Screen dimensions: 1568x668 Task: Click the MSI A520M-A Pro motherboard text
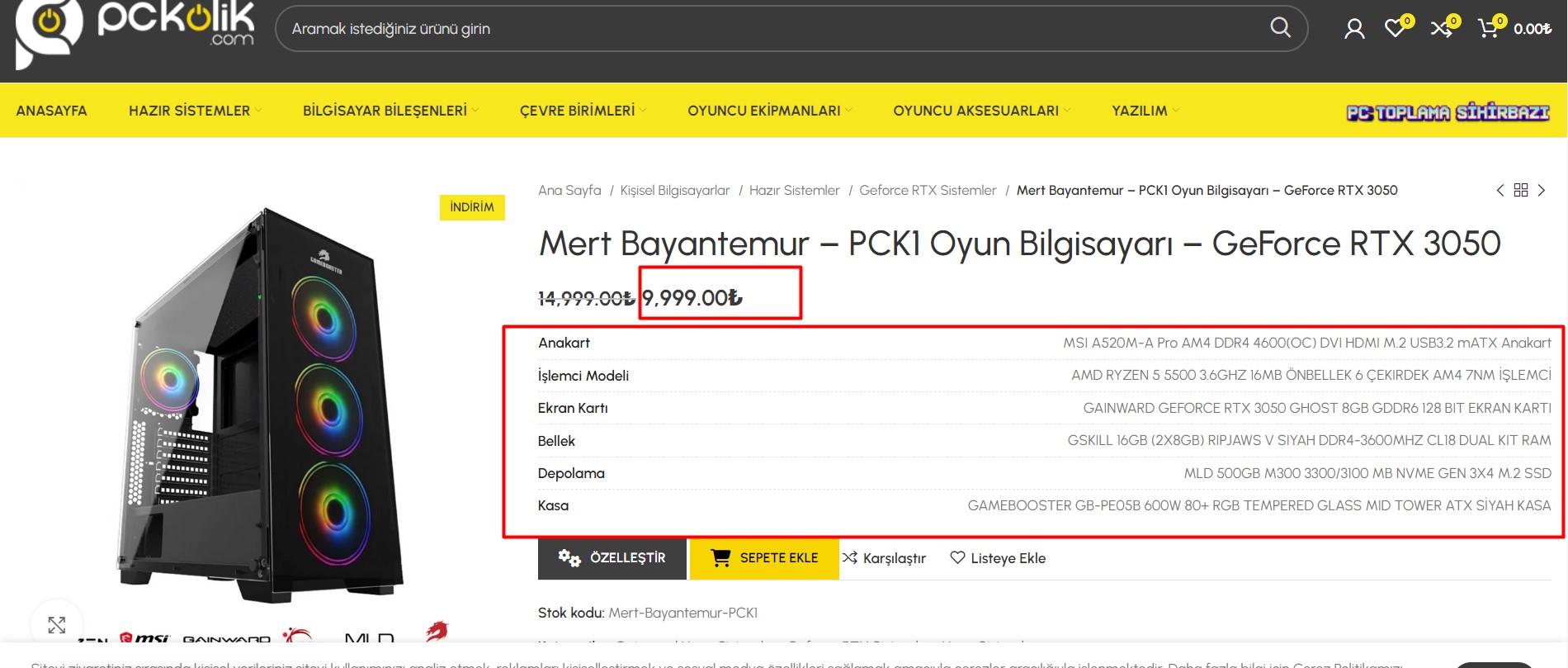1307,343
